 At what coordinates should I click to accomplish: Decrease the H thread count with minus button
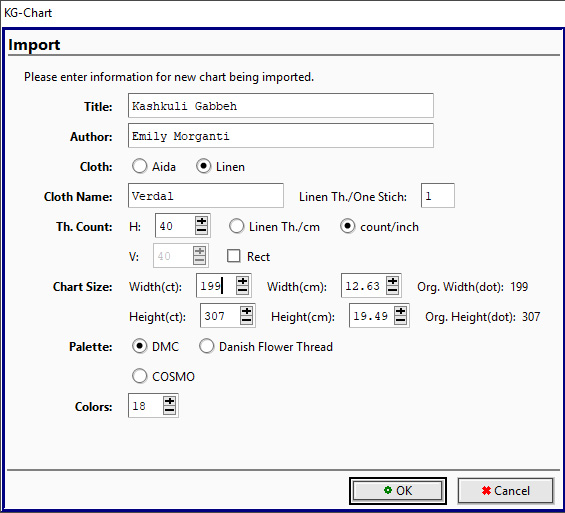tap(201, 231)
